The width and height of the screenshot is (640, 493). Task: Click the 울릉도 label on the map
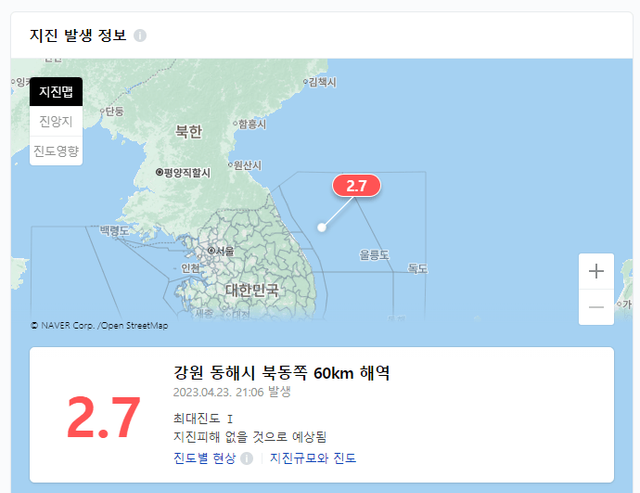point(374,255)
